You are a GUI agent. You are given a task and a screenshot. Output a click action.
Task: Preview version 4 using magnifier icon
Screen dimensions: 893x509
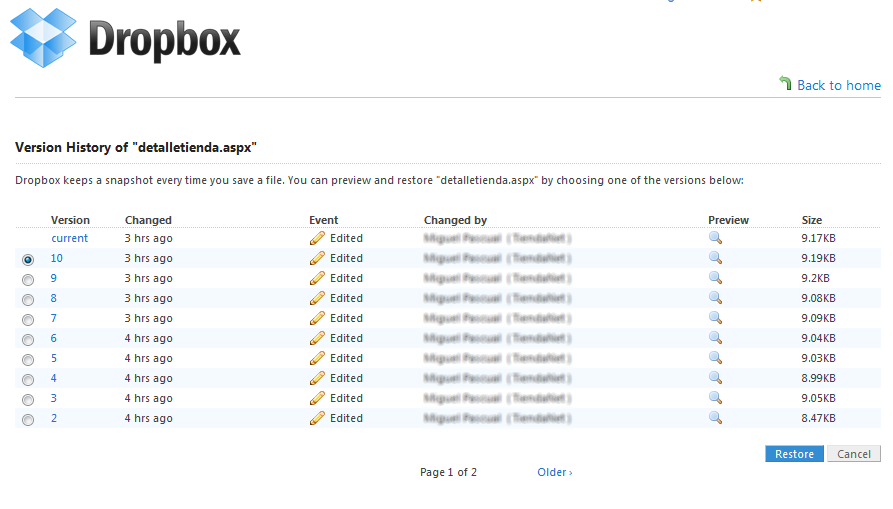pos(715,378)
